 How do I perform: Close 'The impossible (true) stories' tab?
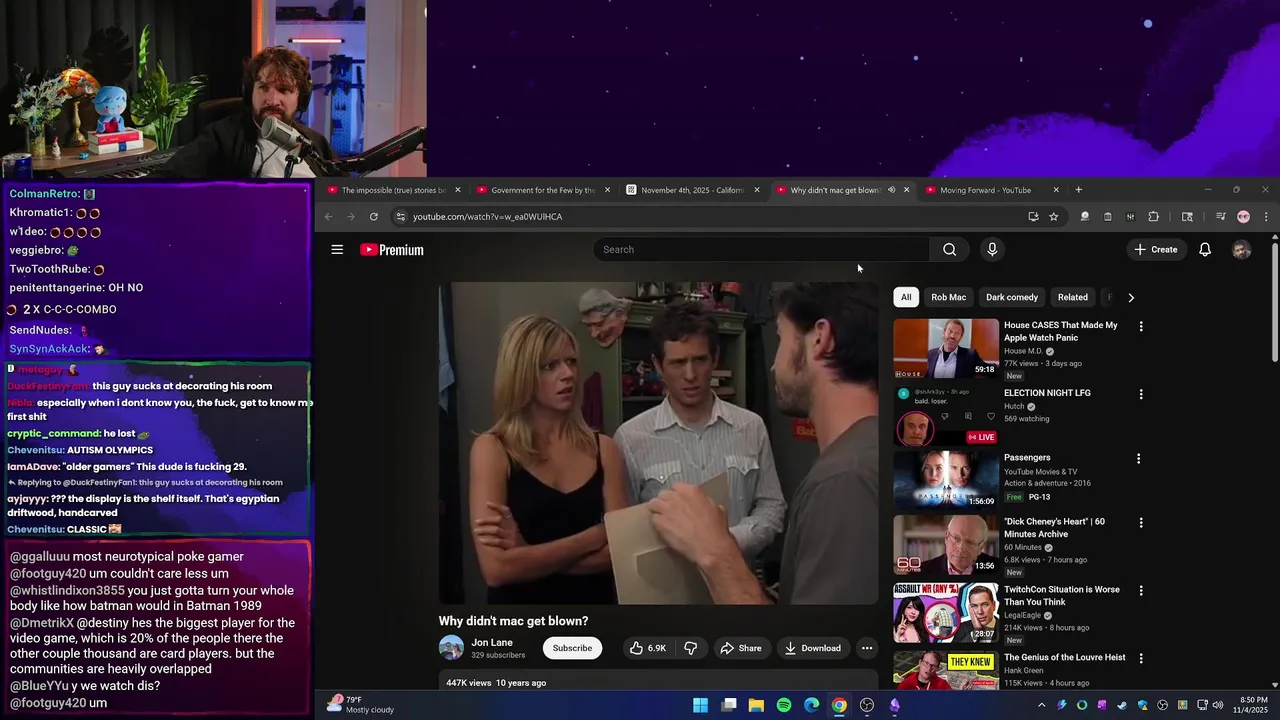click(458, 190)
